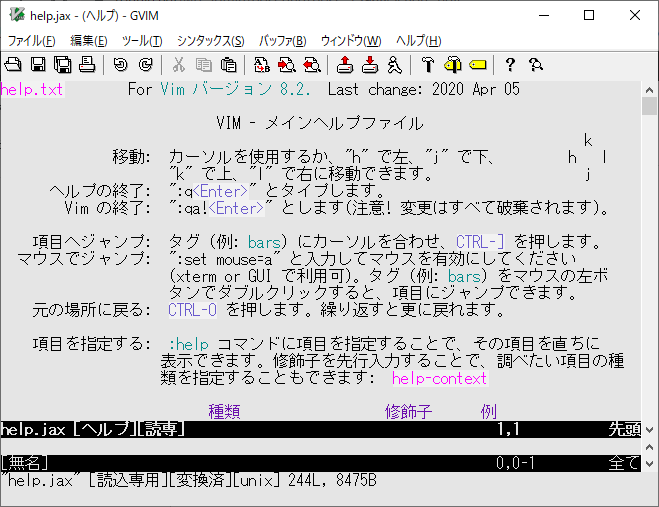This screenshot has height=507, width=659.
Task: Click the Run Script icon
Action: click(x=395, y=65)
